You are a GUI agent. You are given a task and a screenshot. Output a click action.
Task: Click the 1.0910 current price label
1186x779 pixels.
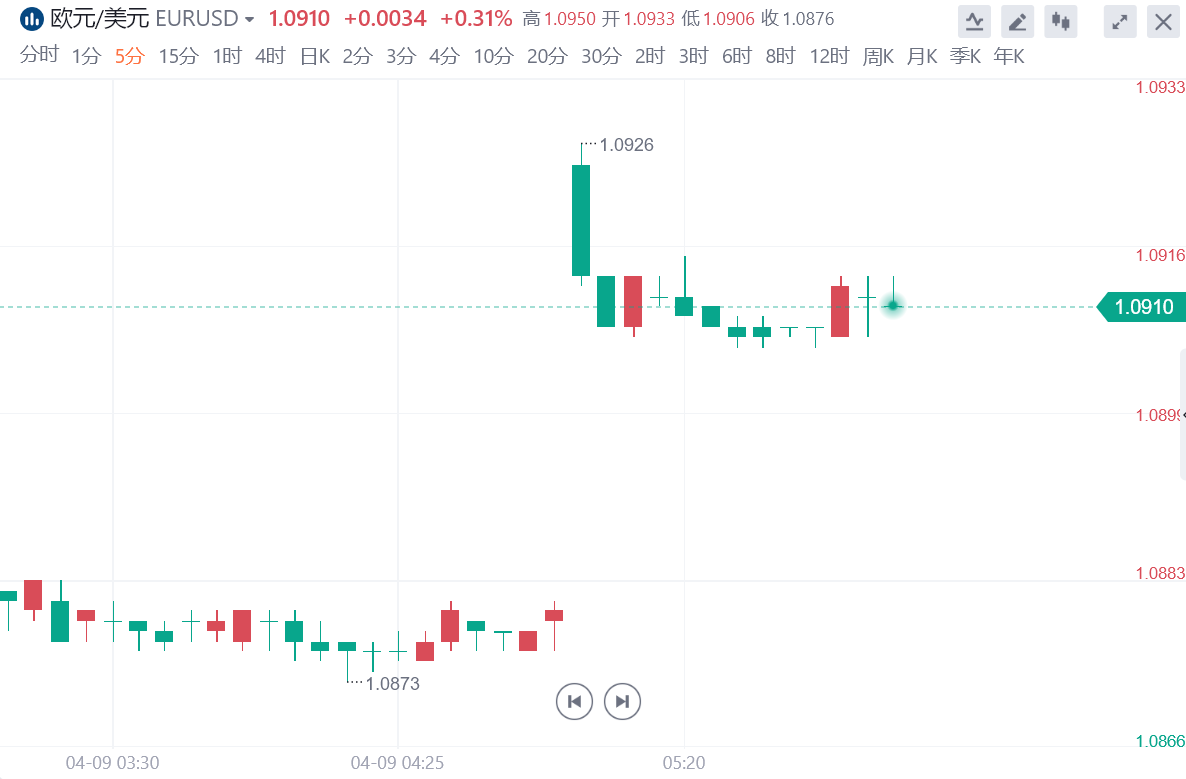coord(1143,307)
